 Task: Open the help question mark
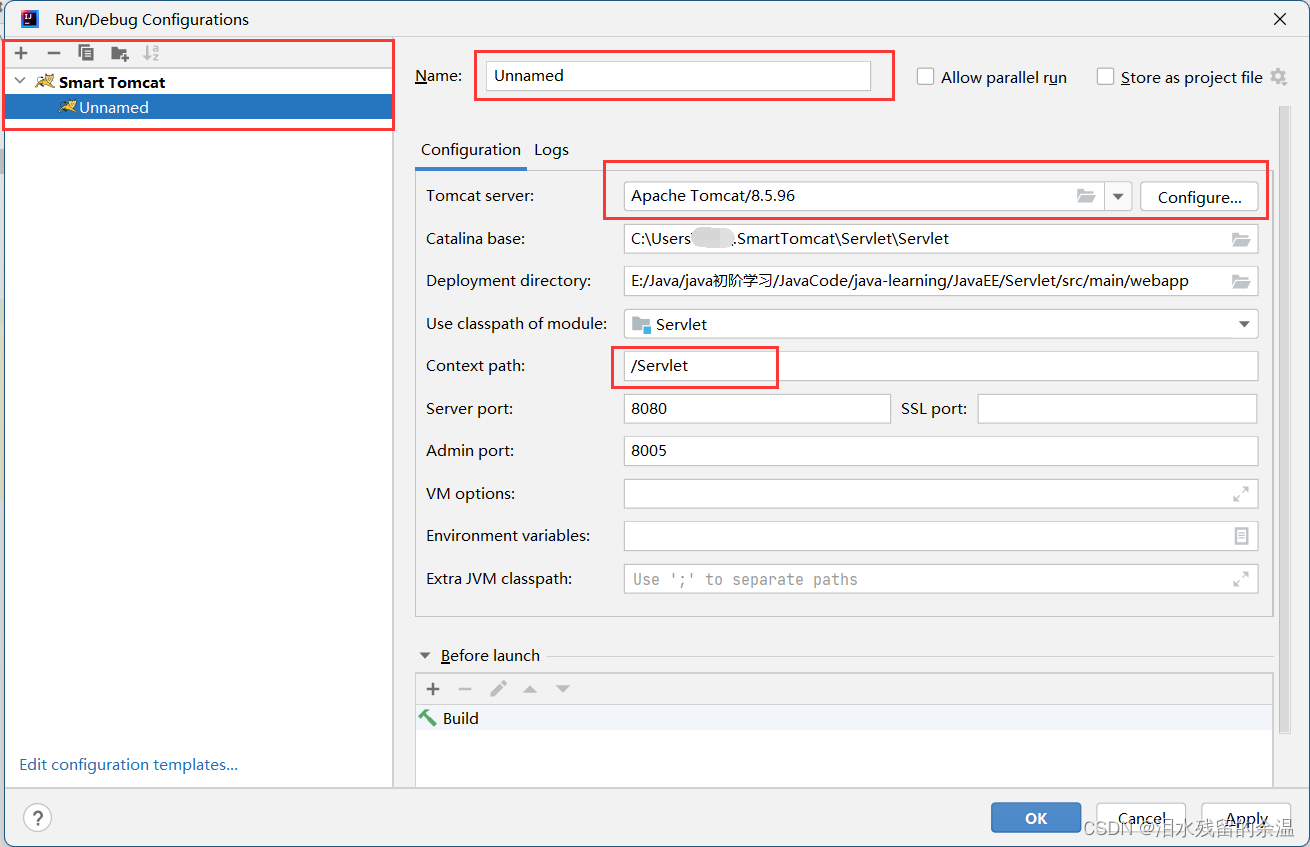point(37,817)
